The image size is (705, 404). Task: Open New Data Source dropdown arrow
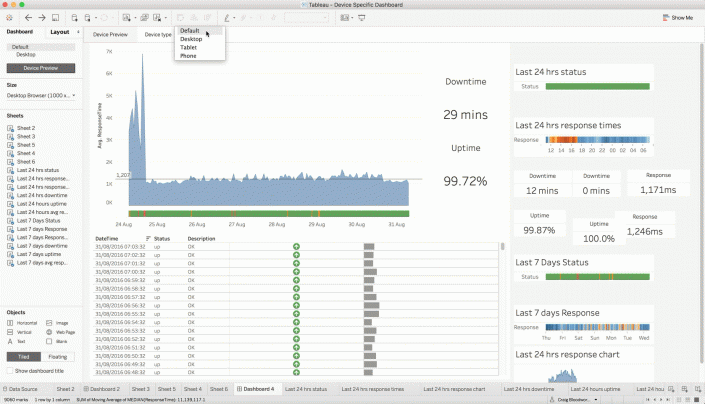(x=96, y=18)
